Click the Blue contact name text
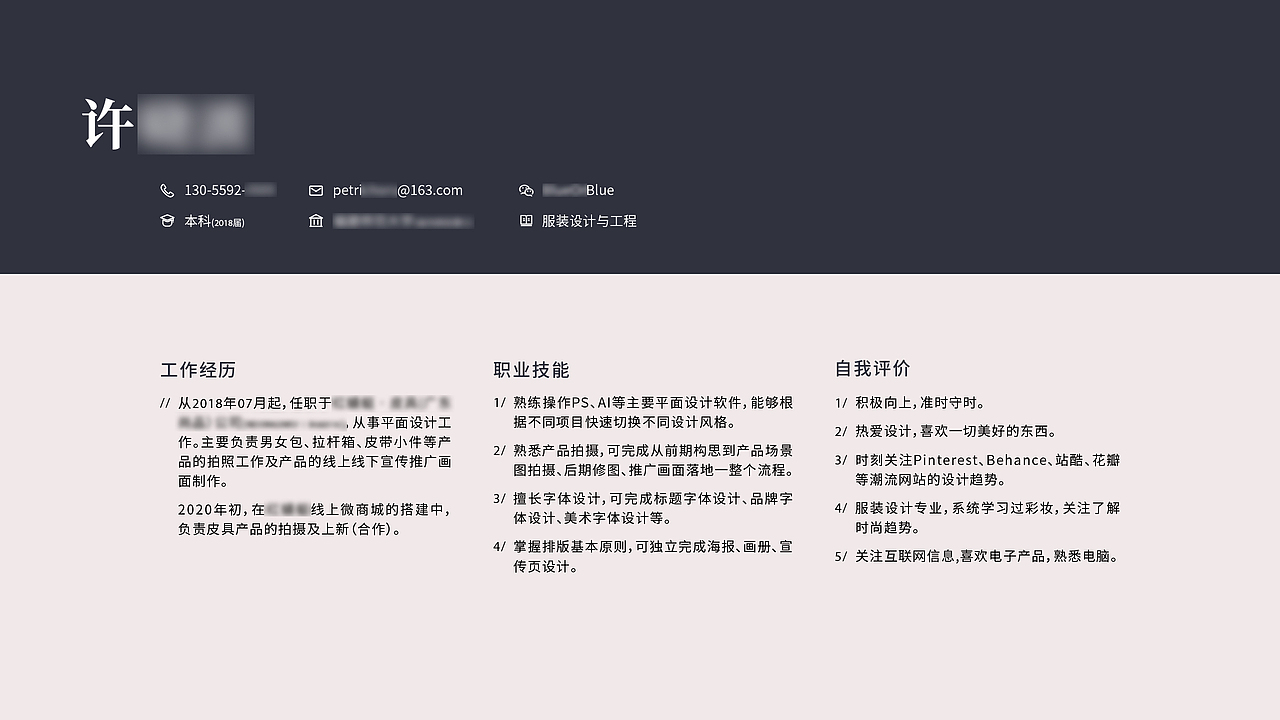Screen dimensions: 1280x720 click(x=578, y=190)
